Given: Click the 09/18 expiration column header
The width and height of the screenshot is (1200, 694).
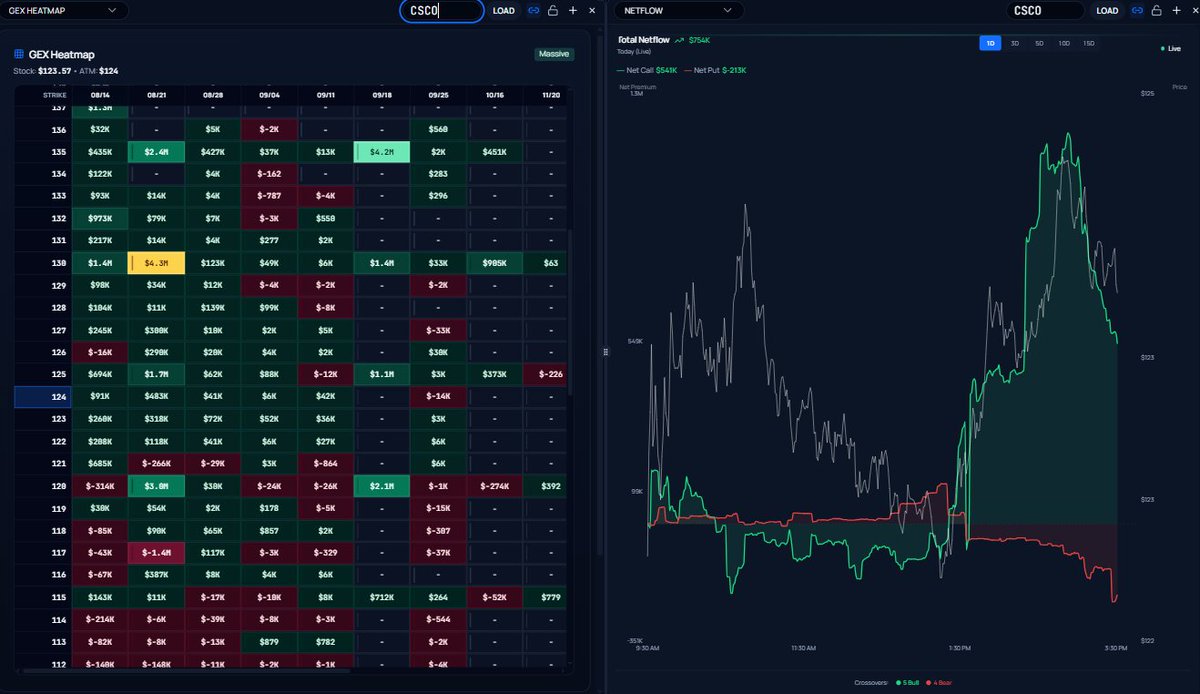Looking at the screenshot, I should point(381,94).
